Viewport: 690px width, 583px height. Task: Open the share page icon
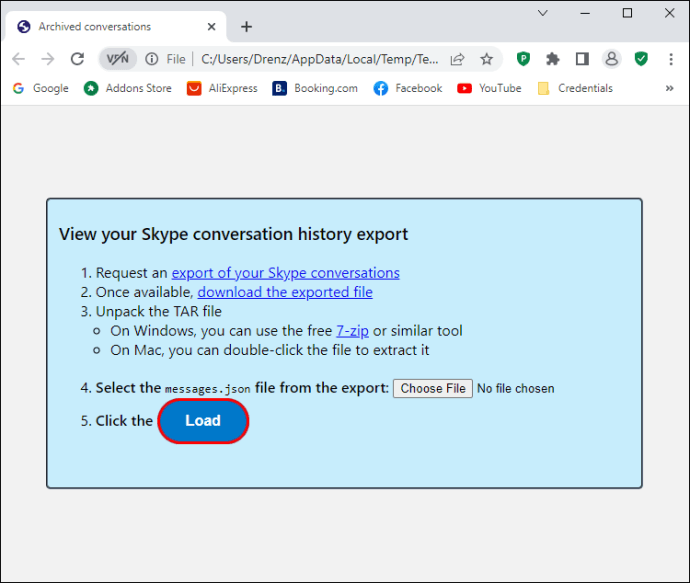click(458, 59)
